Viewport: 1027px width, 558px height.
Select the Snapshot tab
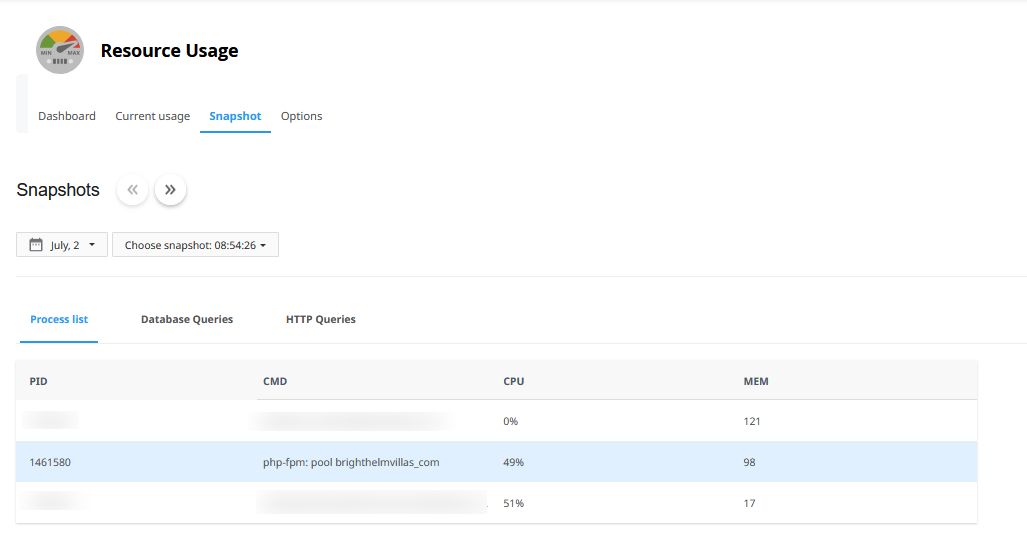click(x=235, y=116)
